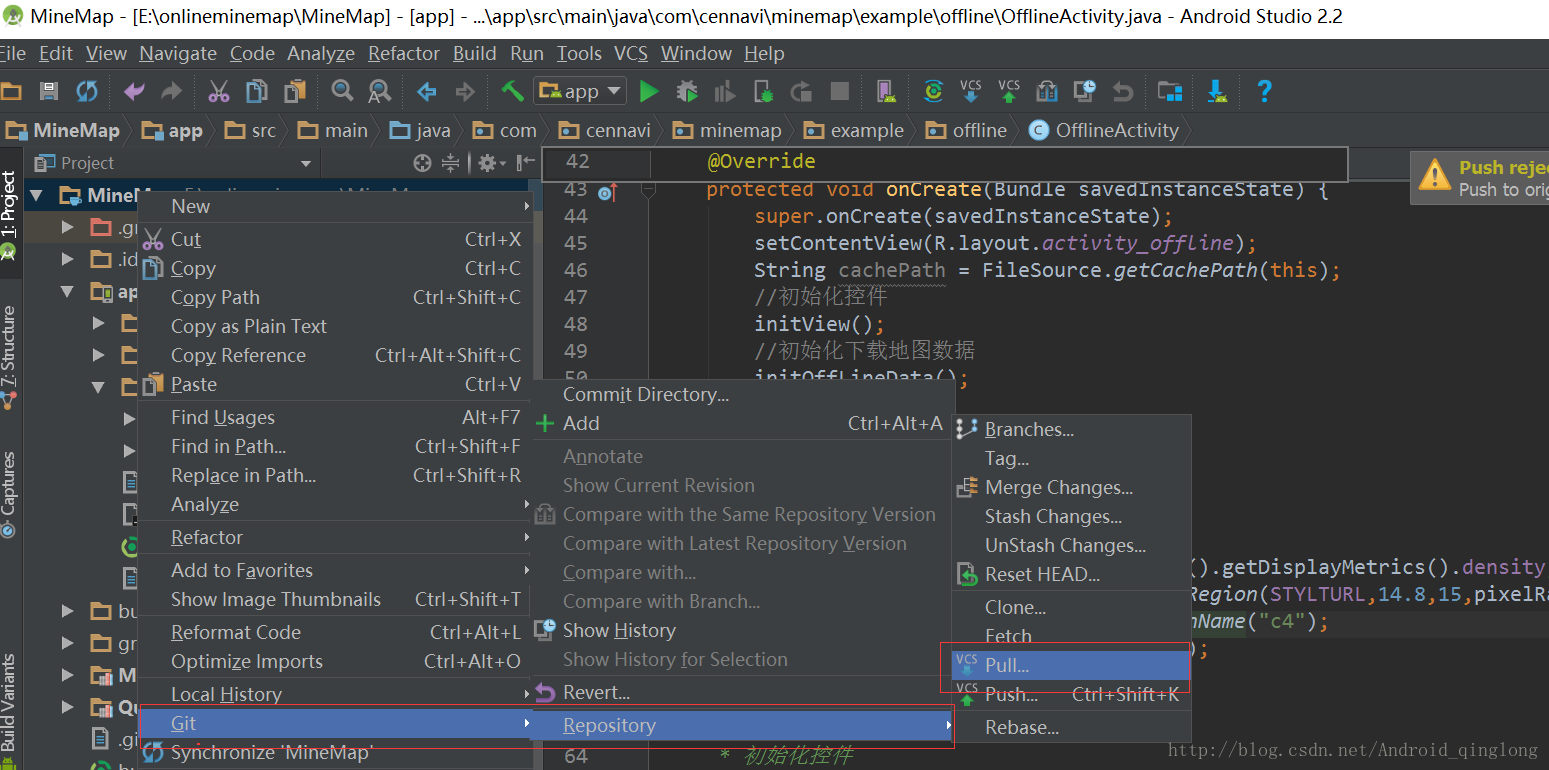Select Local History in the context menu
This screenshot has height=770, width=1549.
tap(335, 694)
